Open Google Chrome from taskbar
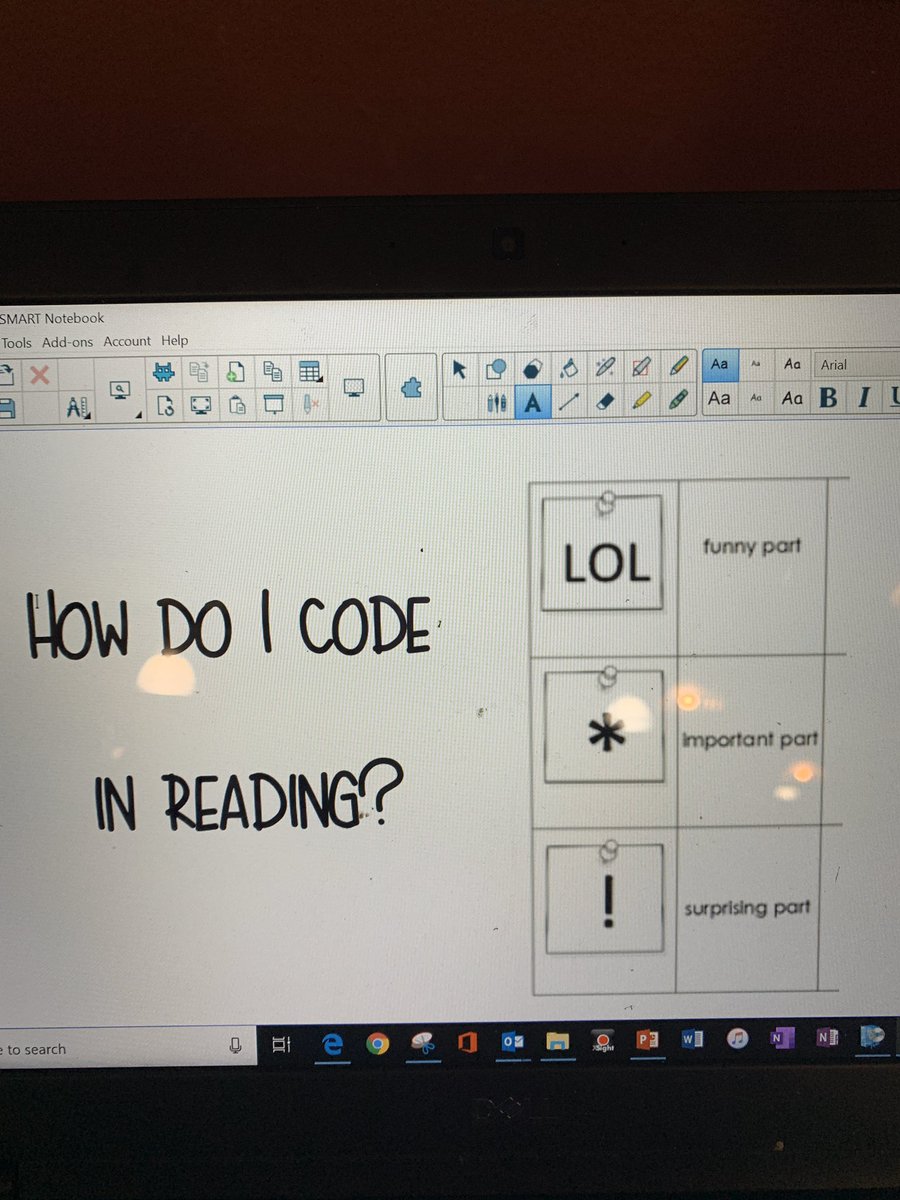Screen dimensions: 900x1200 click(x=377, y=1044)
